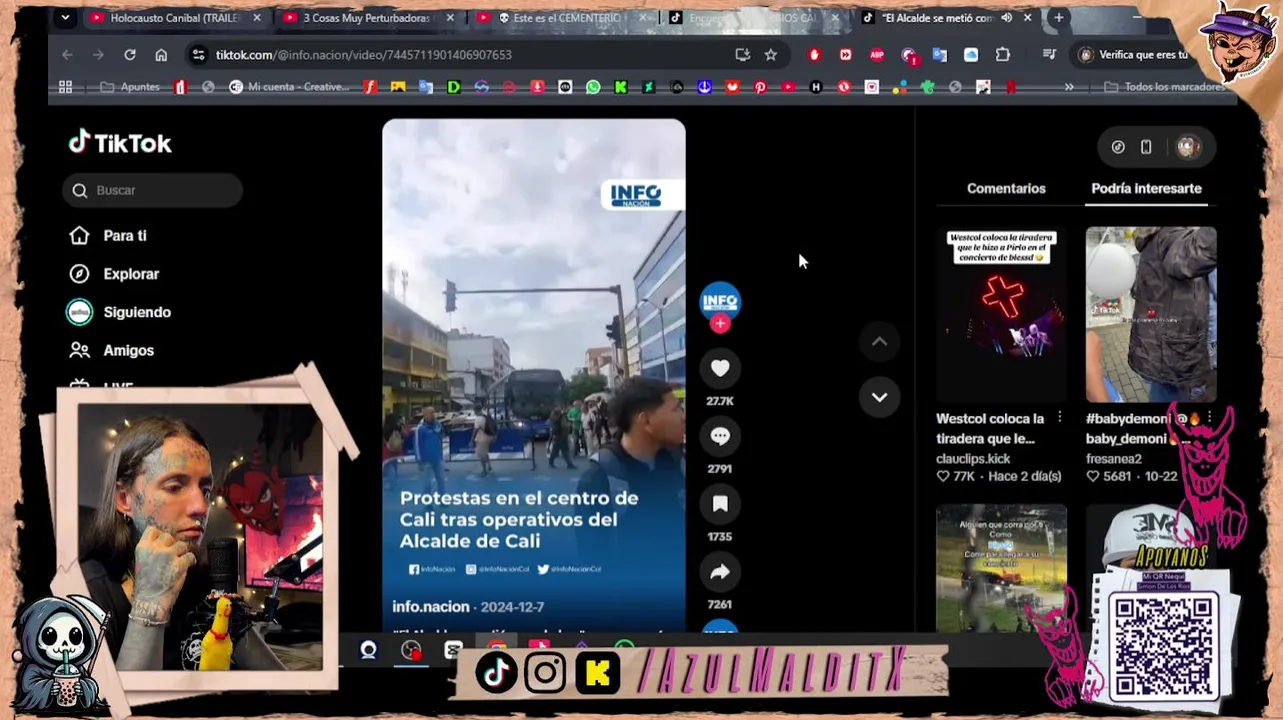Open Todos los marcadores folder
Image resolution: width=1283 pixels, height=720 pixels.
[1164, 87]
